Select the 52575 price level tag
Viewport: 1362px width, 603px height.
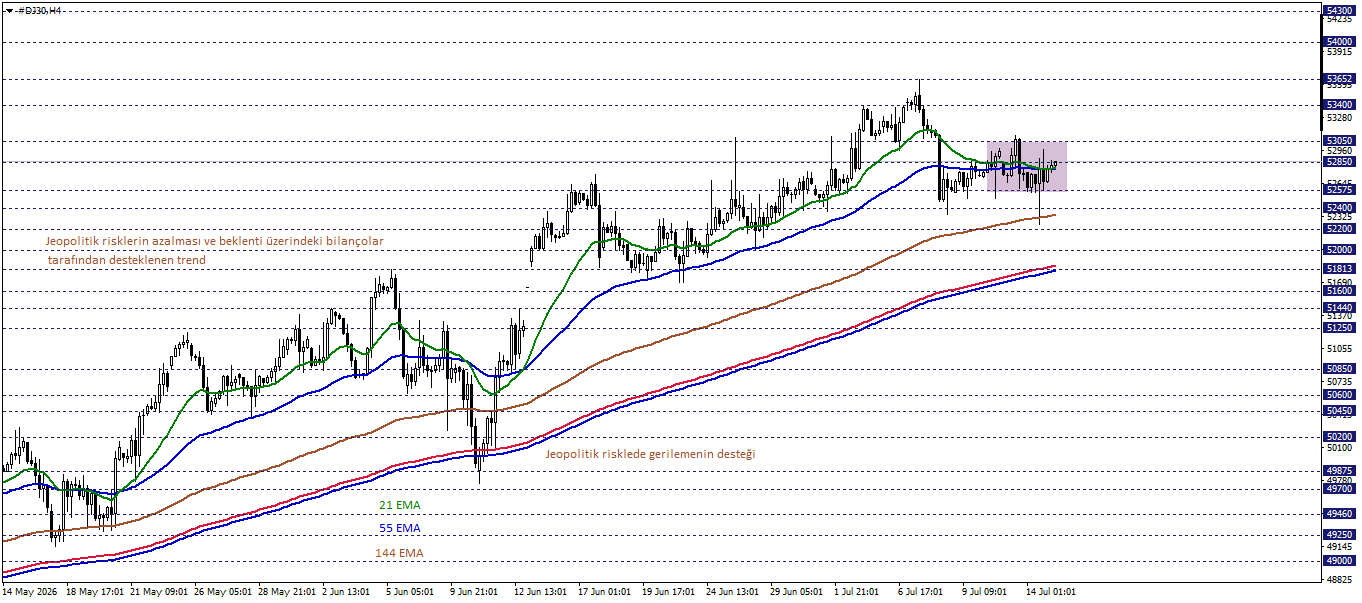pos(1339,189)
